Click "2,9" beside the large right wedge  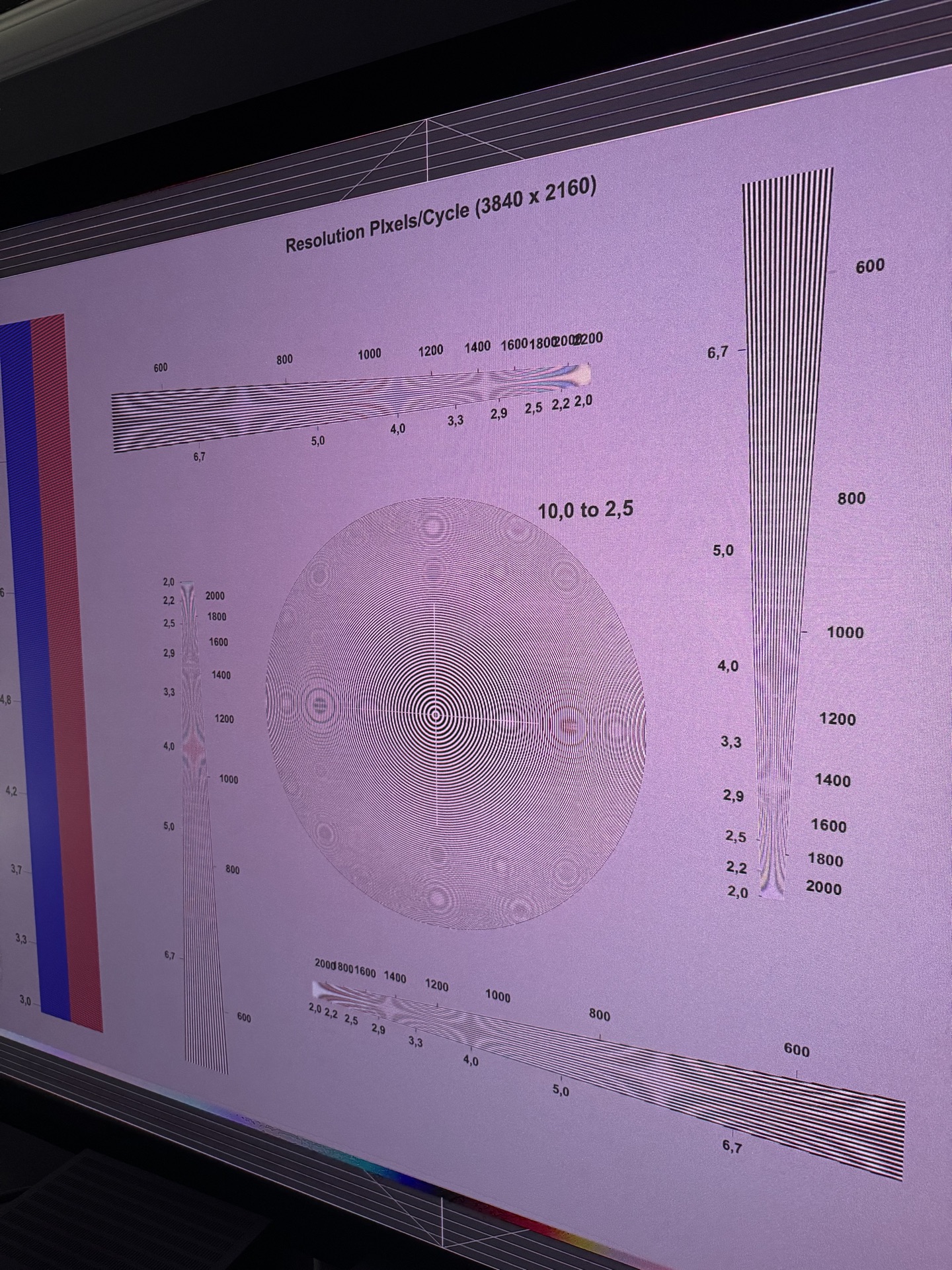(x=734, y=796)
